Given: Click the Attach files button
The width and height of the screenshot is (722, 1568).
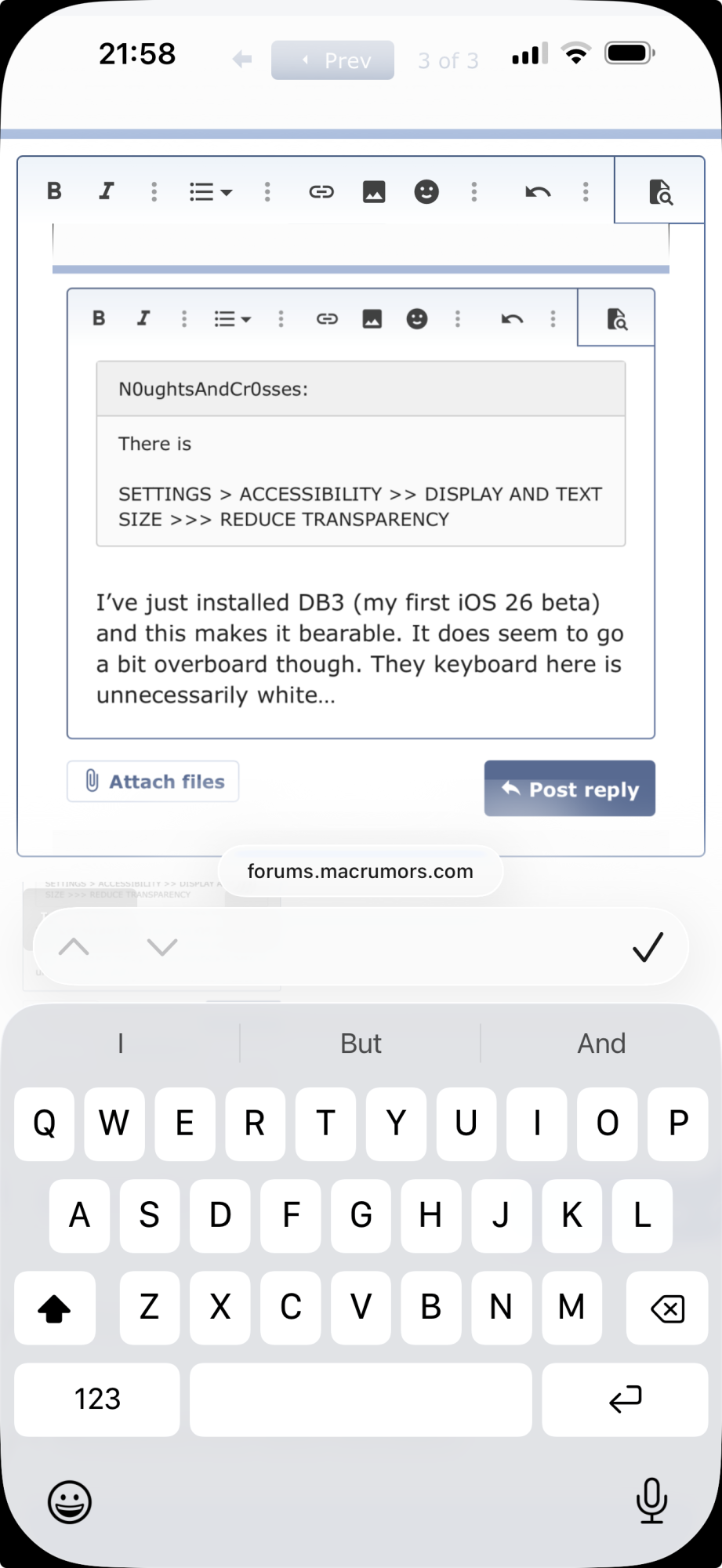Looking at the screenshot, I should tap(153, 782).
